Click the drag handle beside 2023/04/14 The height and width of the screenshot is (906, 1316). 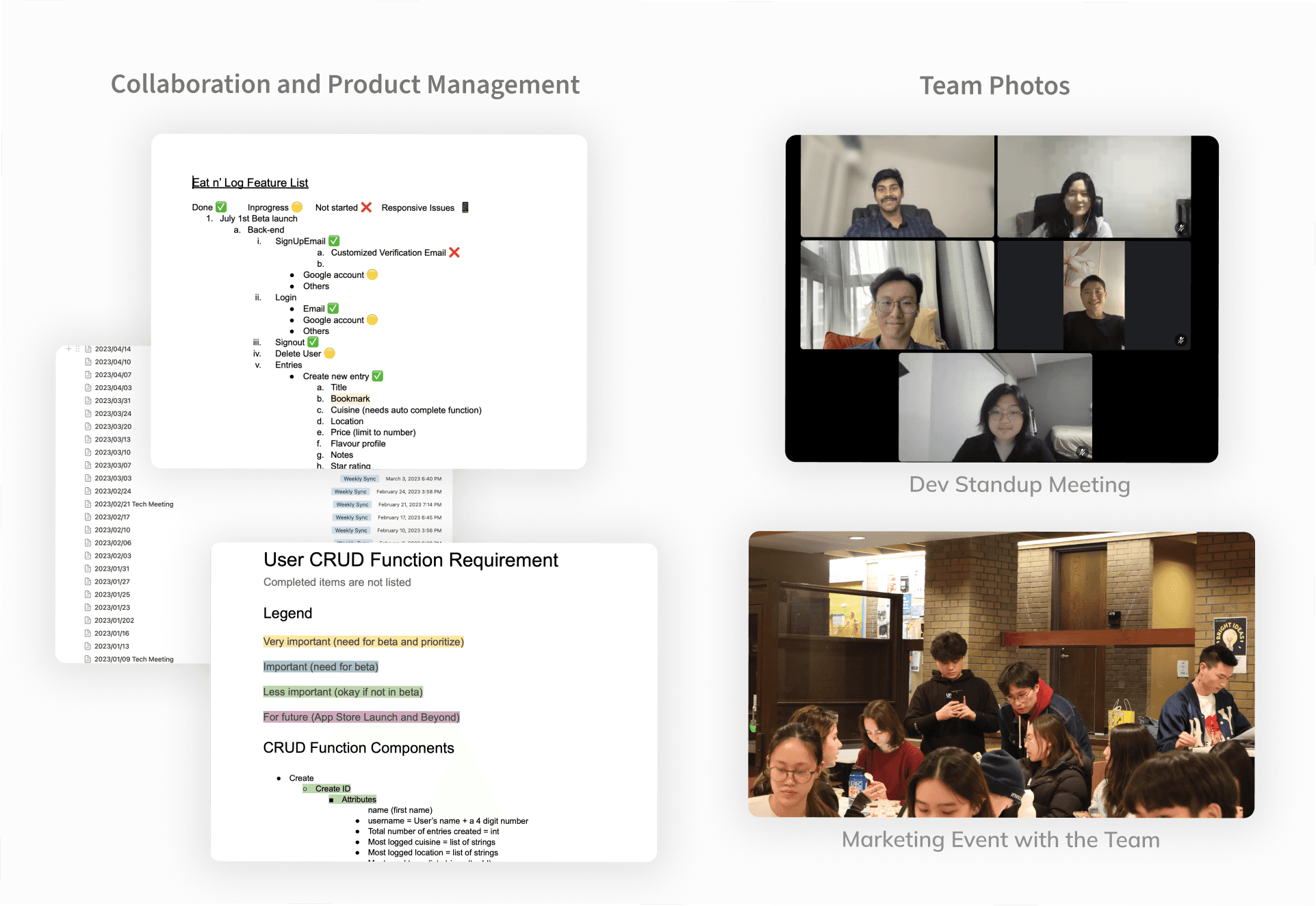(x=77, y=349)
